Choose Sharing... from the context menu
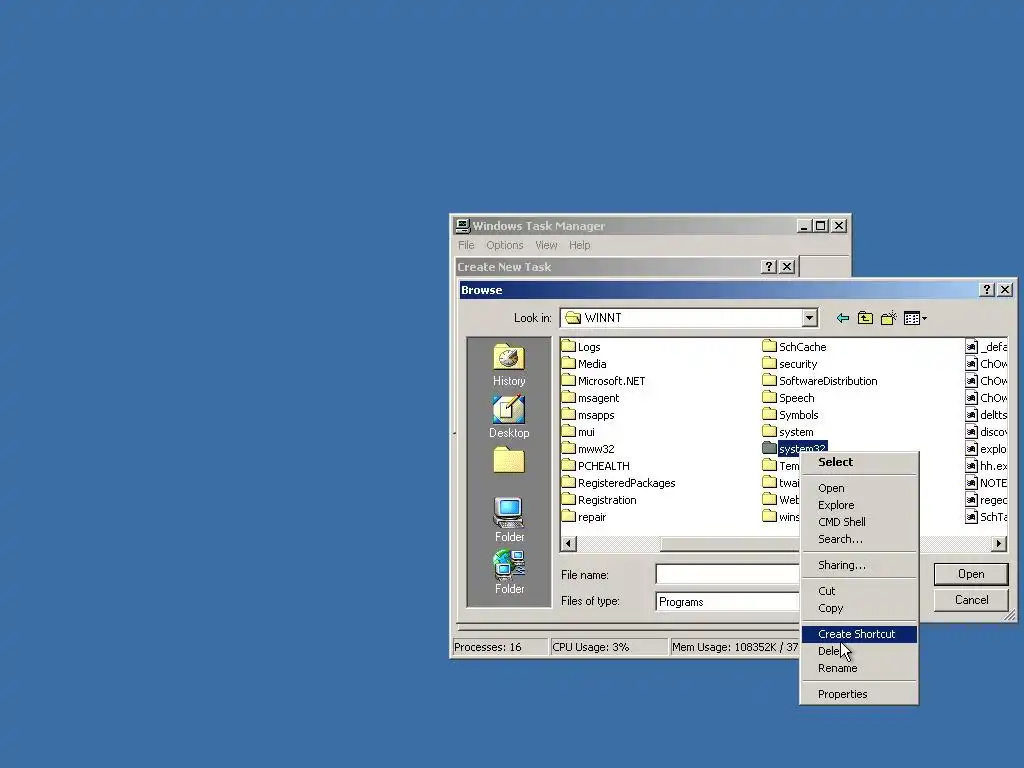The height and width of the screenshot is (768, 1024). tap(859, 565)
